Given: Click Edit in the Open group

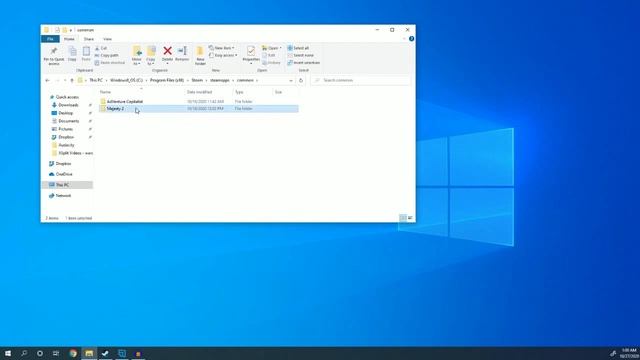Looking at the screenshot, I should pos(269,55).
